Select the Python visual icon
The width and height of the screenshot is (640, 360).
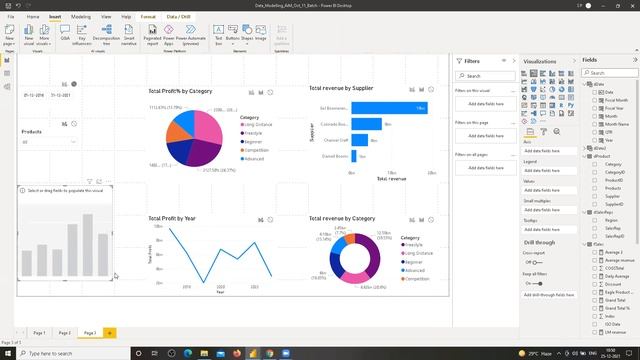click(571, 105)
